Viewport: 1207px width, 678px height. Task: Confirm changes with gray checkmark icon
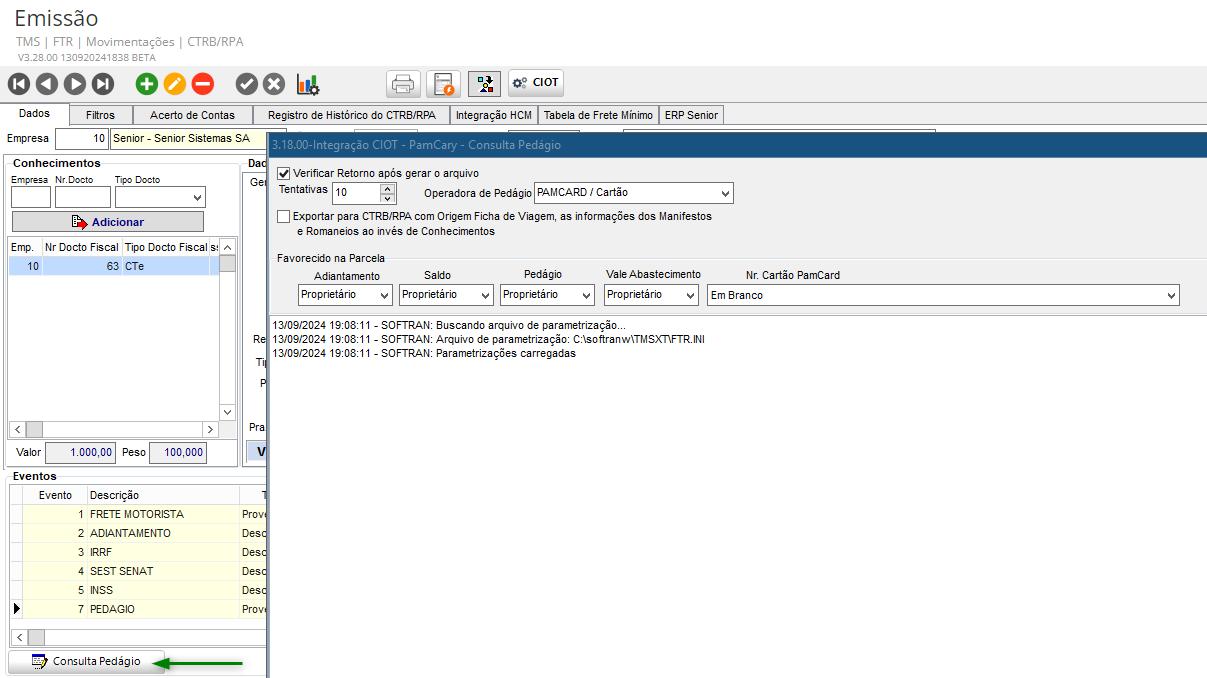click(x=247, y=84)
